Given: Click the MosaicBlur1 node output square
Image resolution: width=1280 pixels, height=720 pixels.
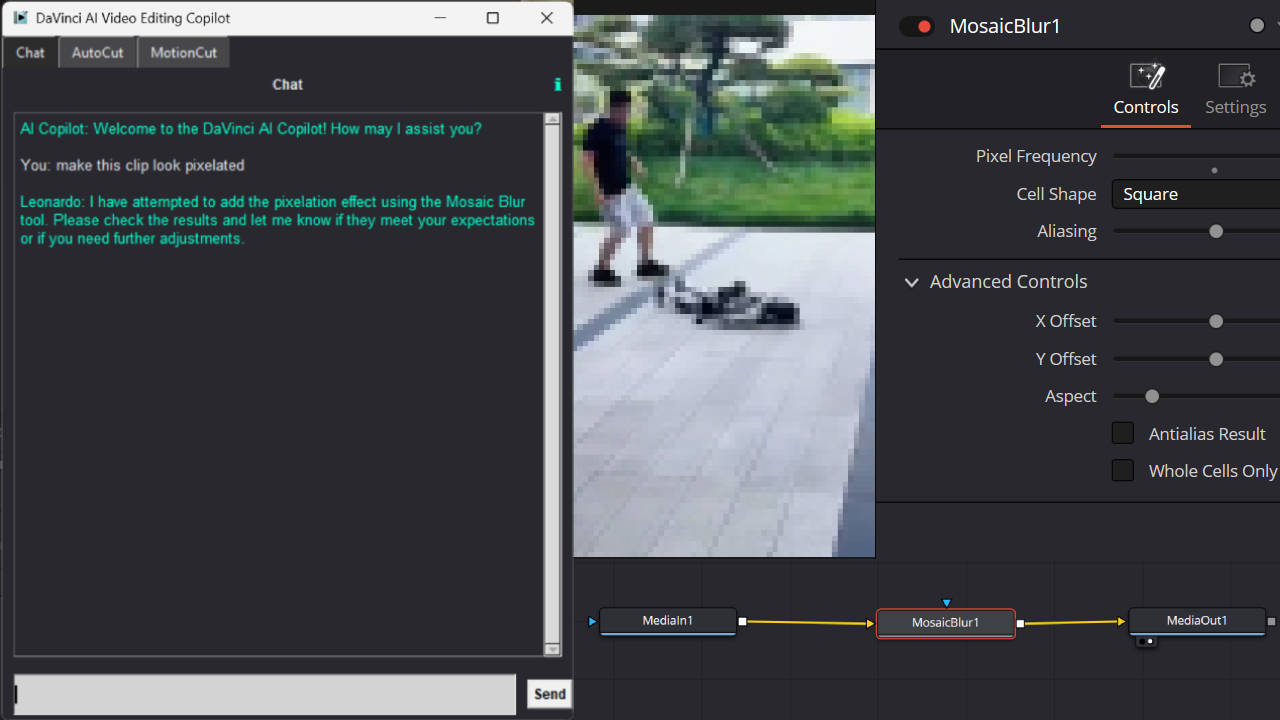Looking at the screenshot, I should point(1020,623).
